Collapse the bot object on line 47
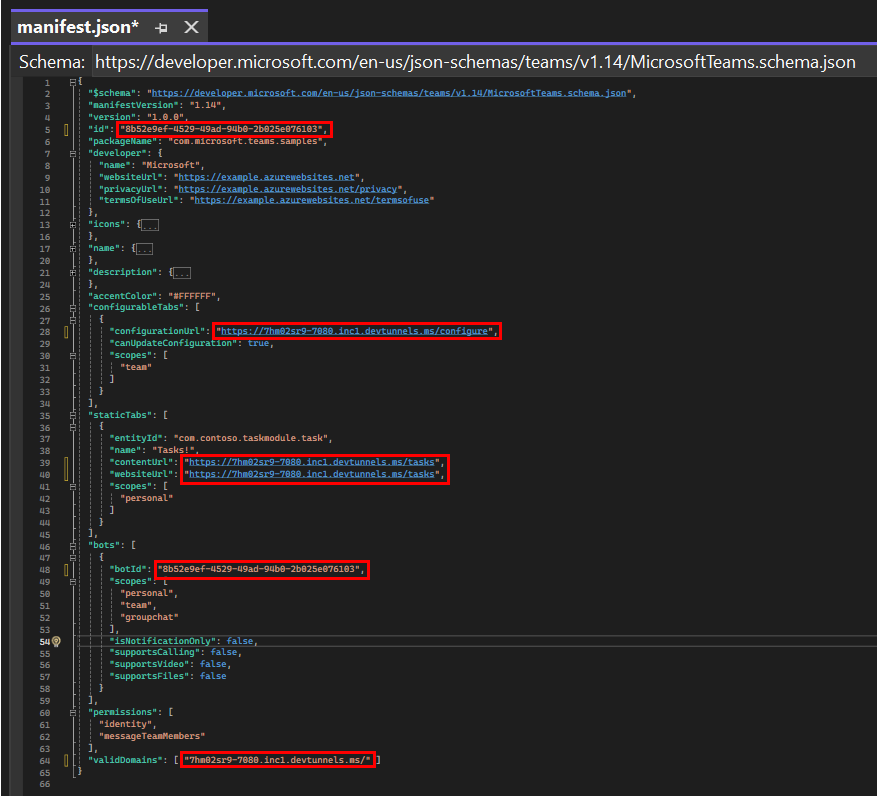Screen dimensions: 877x796 point(73,558)
